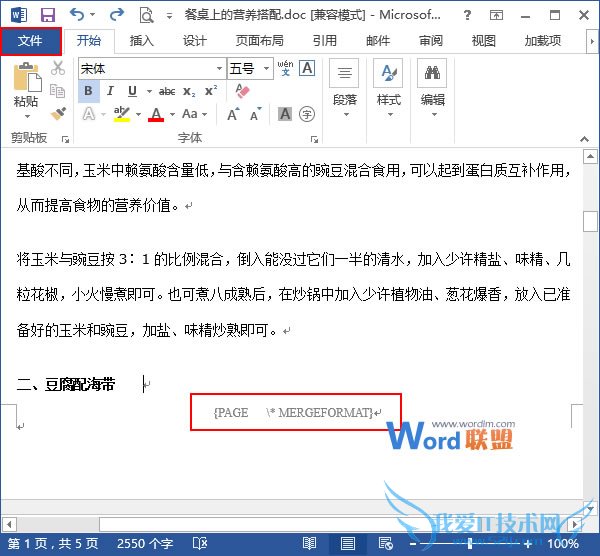This screenshot has width=600, height=556.
Task: Click the proofing errors book icon
Action: tap(200, 543)
